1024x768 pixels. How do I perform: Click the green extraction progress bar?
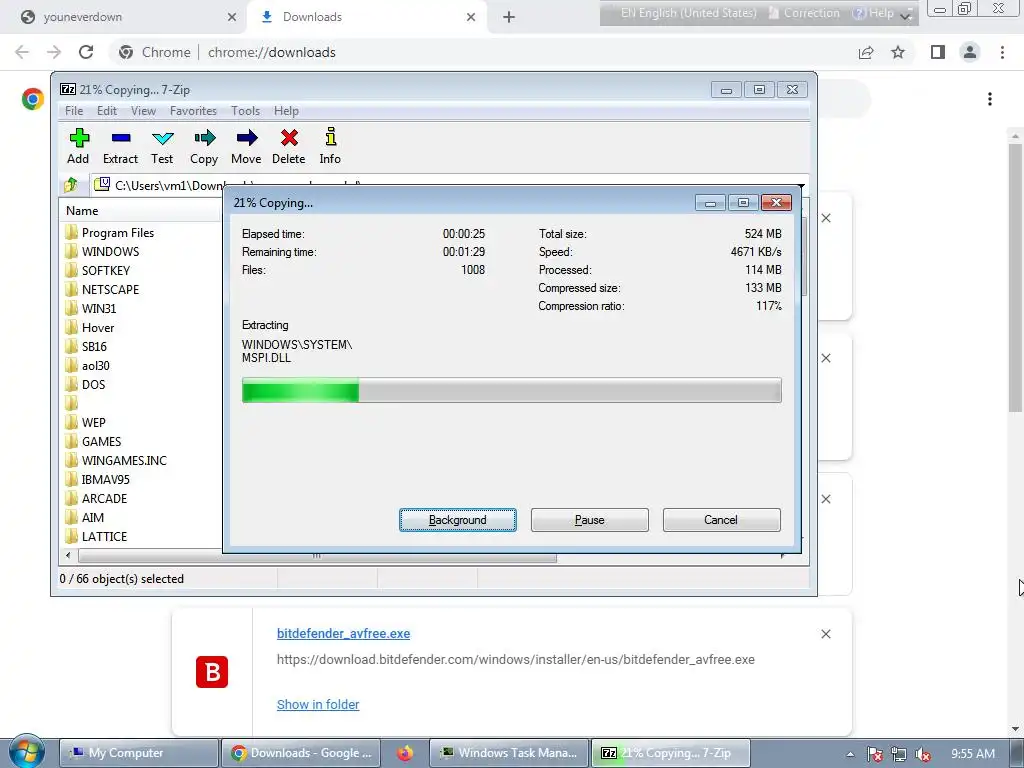click(x=511, y=391)
